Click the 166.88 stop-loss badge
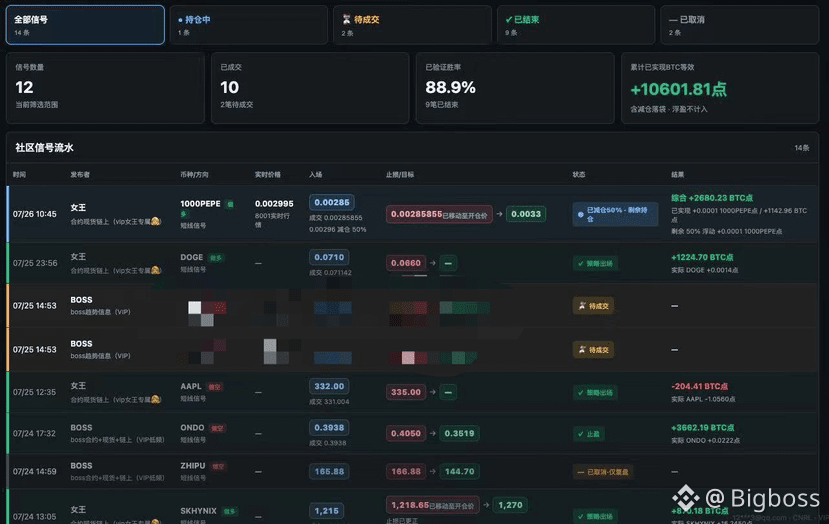Screen dimensions: 829x524 click(406, 471)
